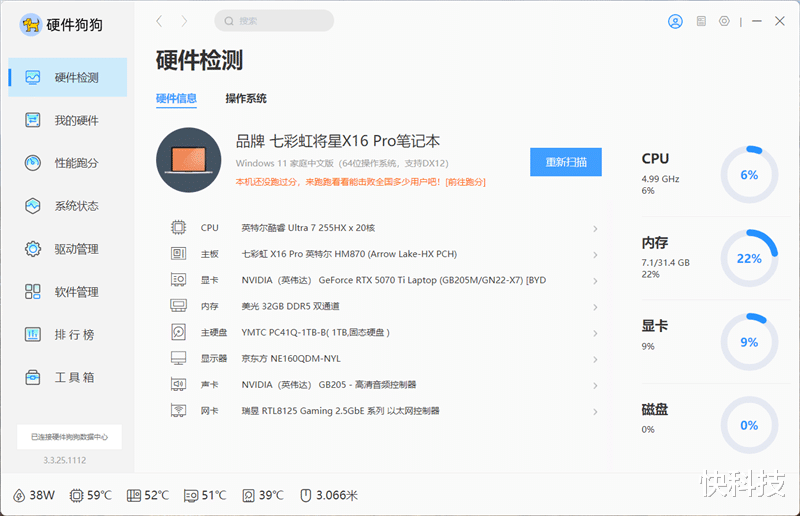Image resolution: width=800 pixels, height=516 pixels.
Task: Click the 4.99 GHz CPU frequency value
Action: 660,179
